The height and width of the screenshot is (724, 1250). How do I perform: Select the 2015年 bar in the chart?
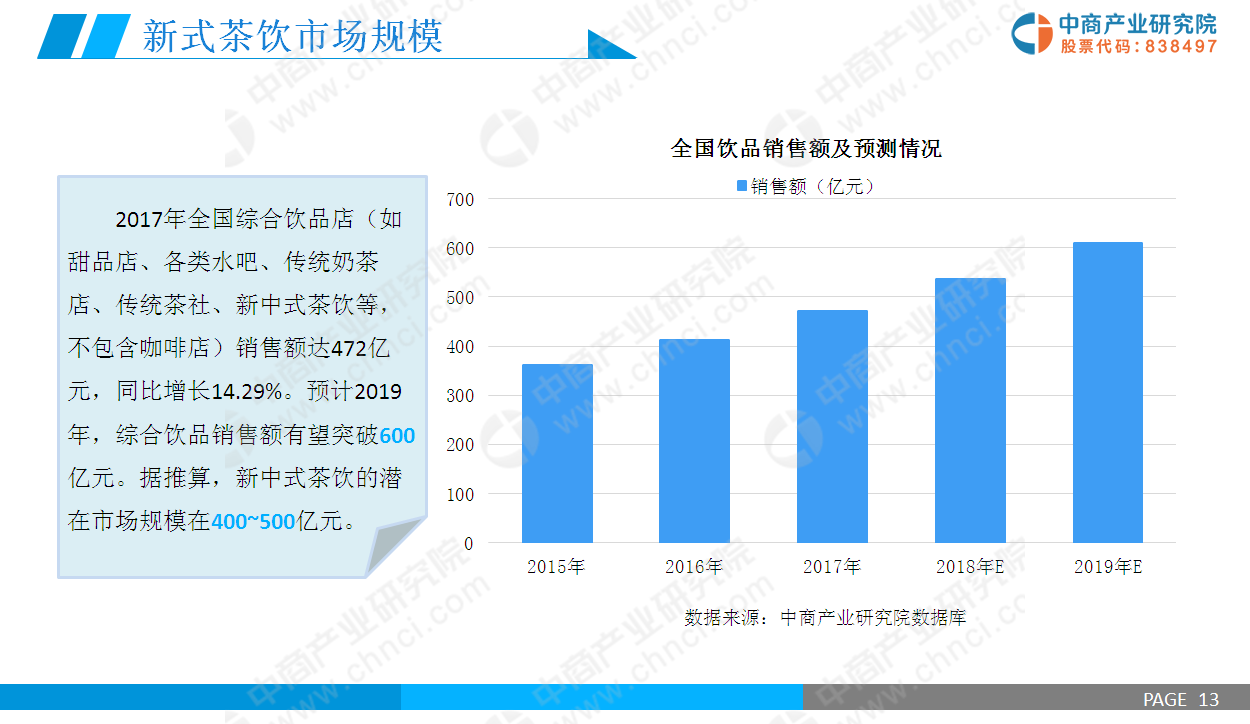(x=557, y=453)
